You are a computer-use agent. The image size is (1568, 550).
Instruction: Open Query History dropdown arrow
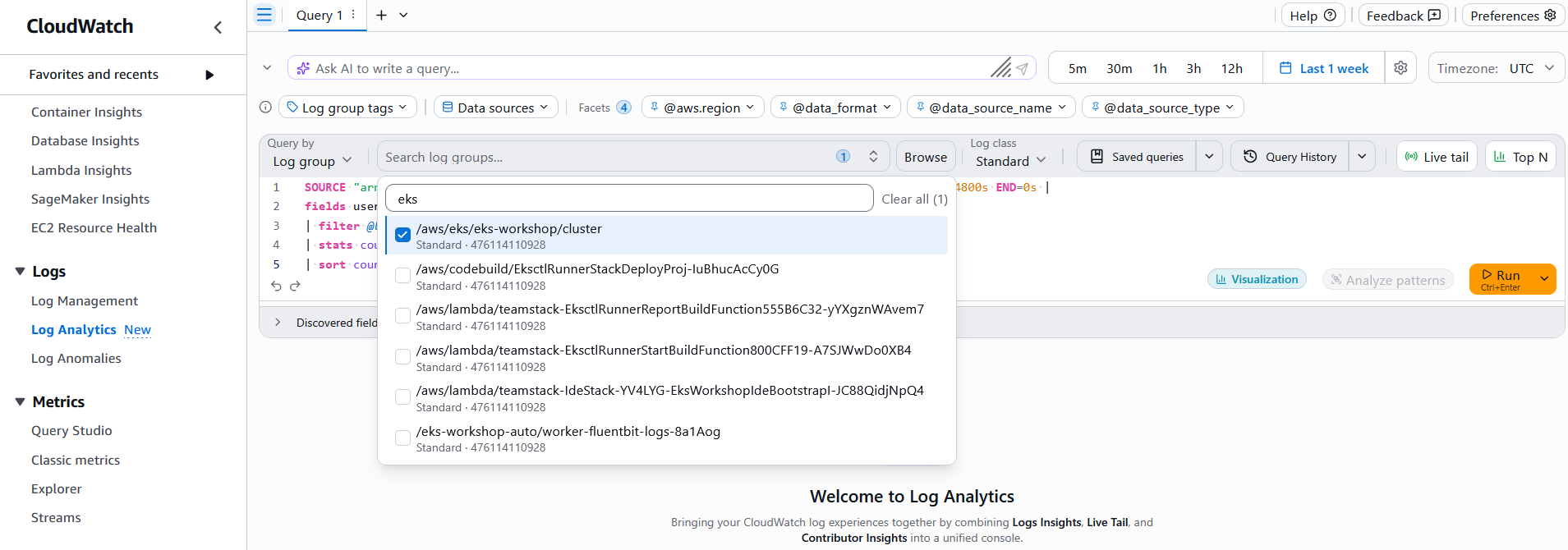1362,156
